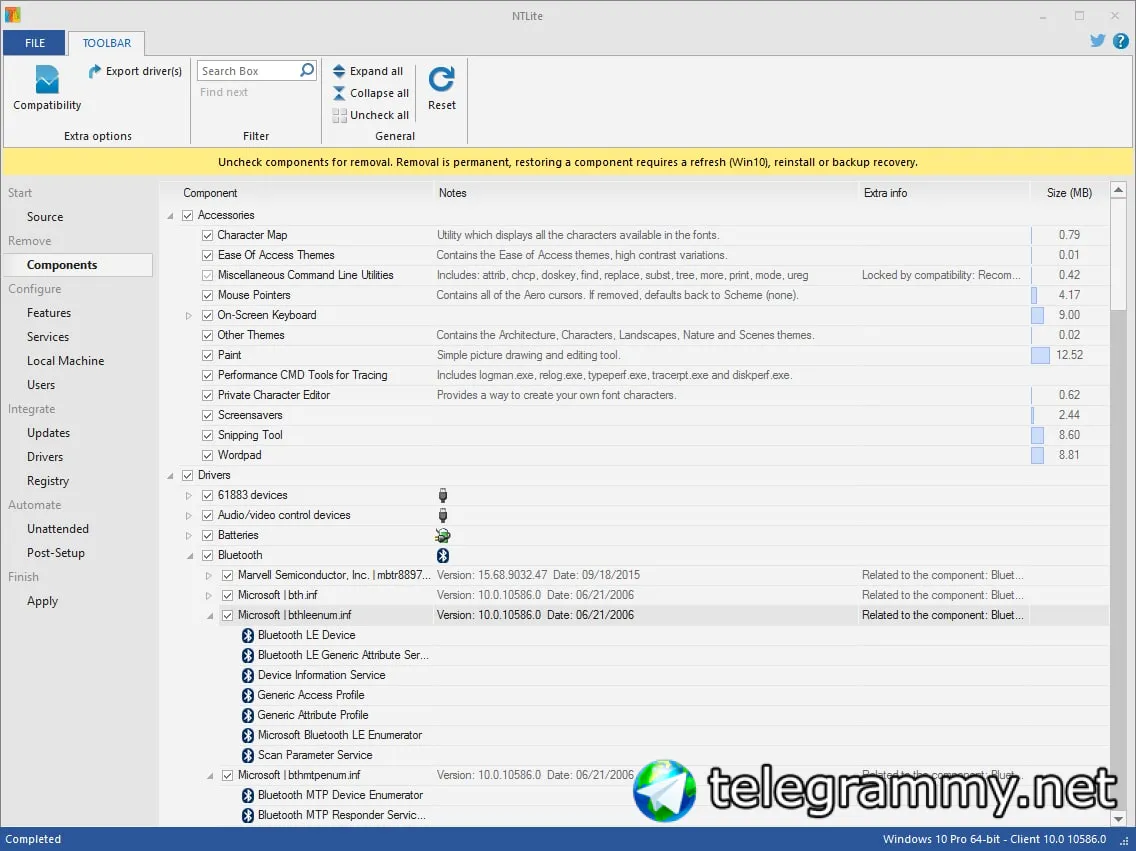The image size is (1136, 851).
Task: Switch to the TOOLBAR tab
Action: coord(106,43)
